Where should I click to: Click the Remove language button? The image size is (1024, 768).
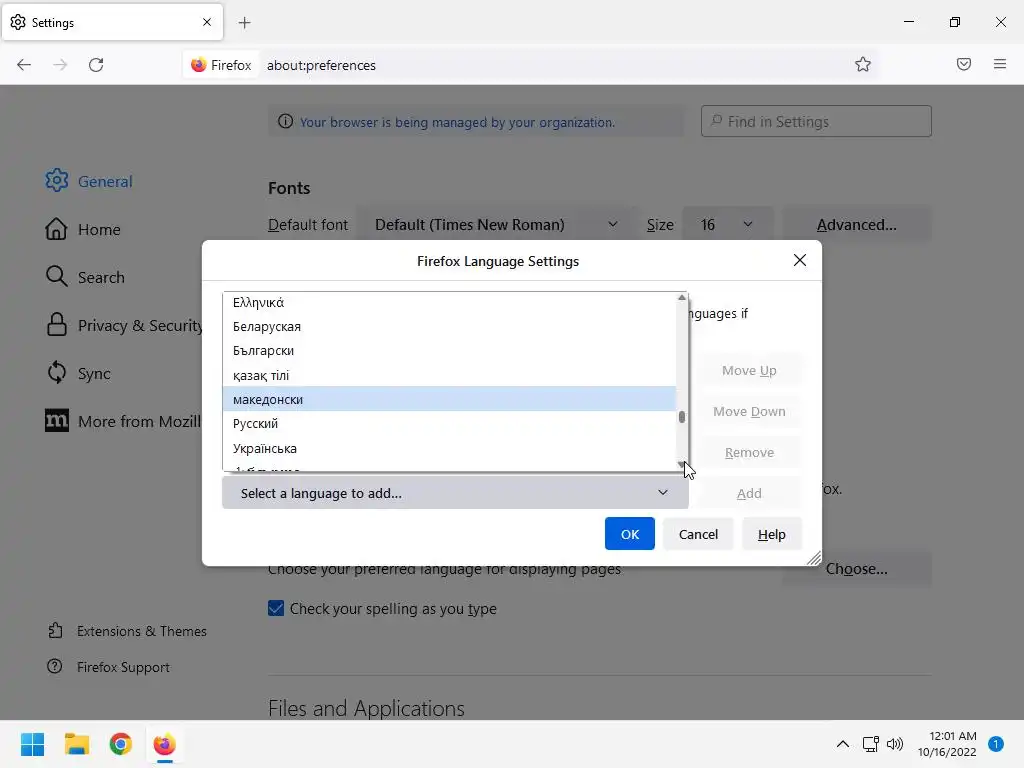pos(749,452)
